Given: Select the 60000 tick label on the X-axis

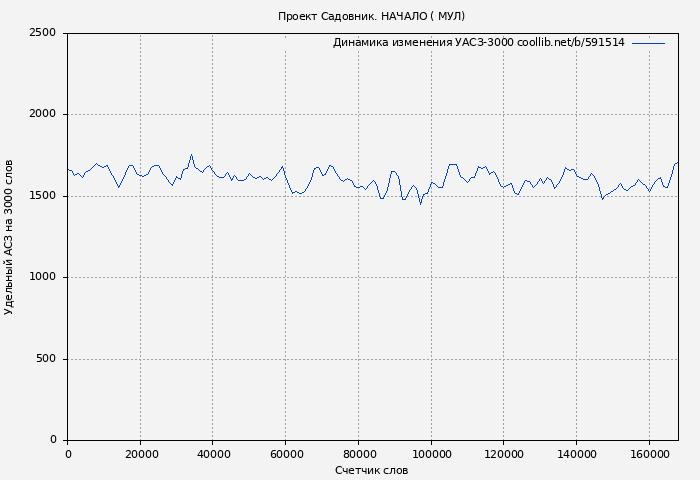Looking at the screenshot, I should tap(285, 454).
